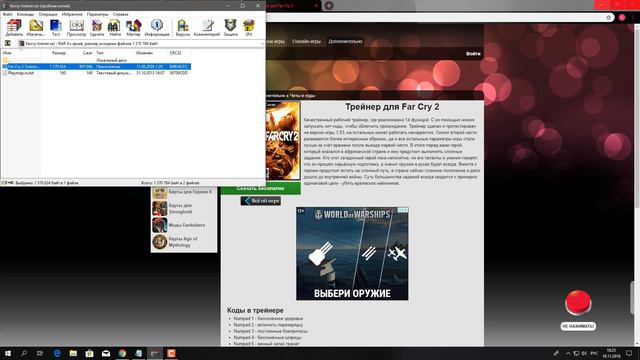Close the Far Cry browser tab
Image resolution: width=640 pixels, height=360 pixels.
(x=316, y=6)
